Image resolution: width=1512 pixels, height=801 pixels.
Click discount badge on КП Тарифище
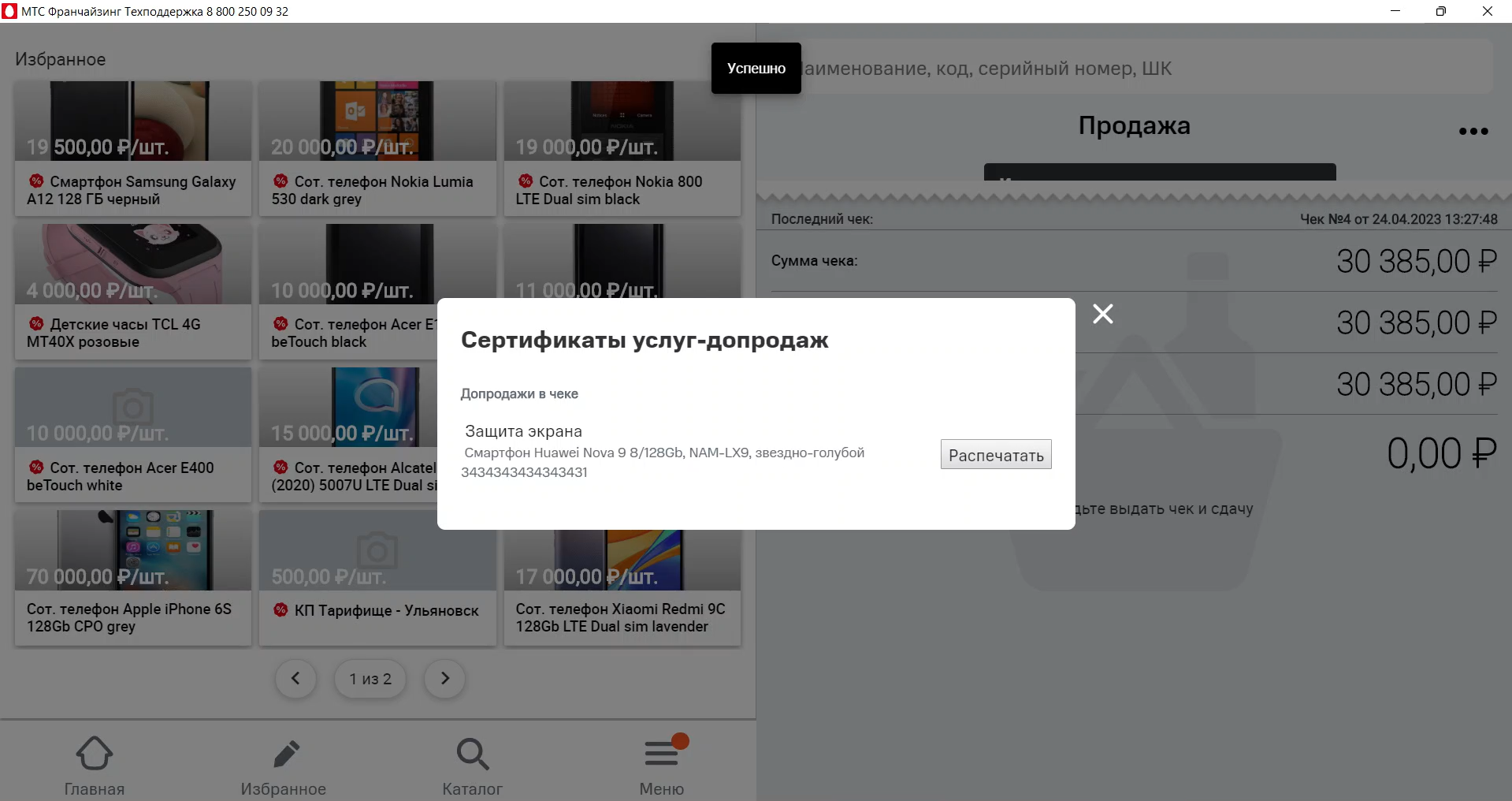280,610
